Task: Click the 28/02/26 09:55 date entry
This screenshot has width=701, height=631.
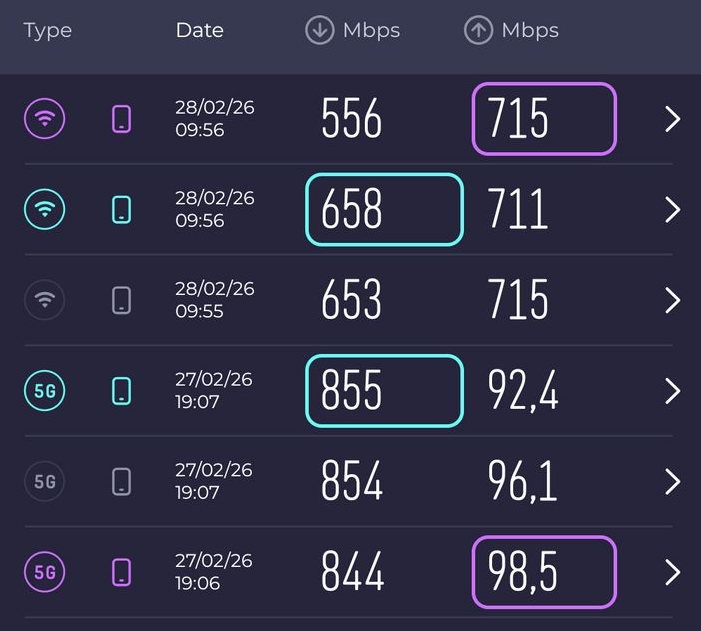Action: (215, 300)
